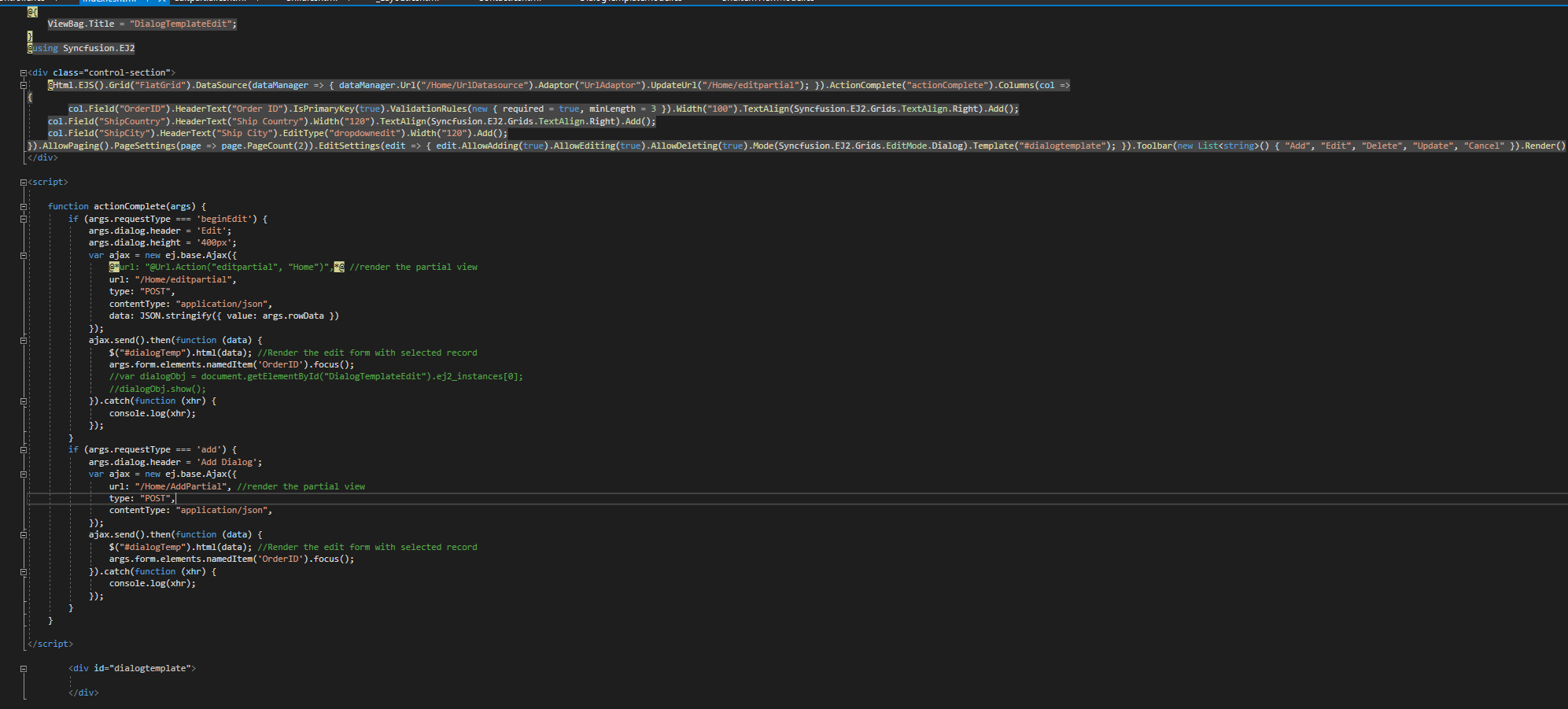Click the "Delete" toolbar string in code
This screenshot has width=1568, height=709.
click(x=1382, y=146)
